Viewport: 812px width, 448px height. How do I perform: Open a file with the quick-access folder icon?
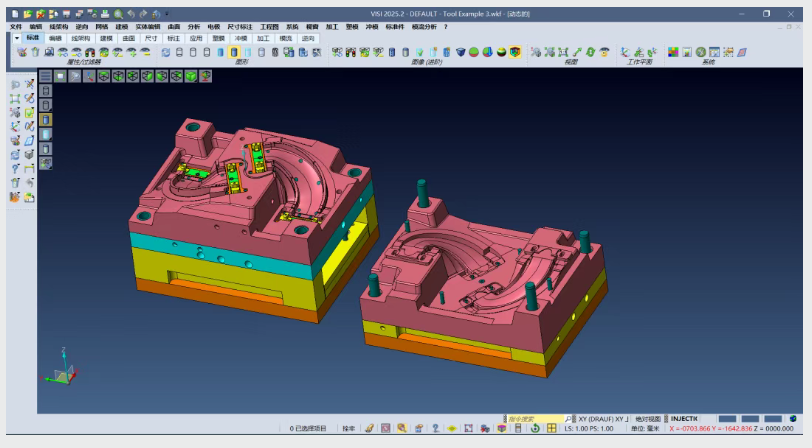point(27,14)
